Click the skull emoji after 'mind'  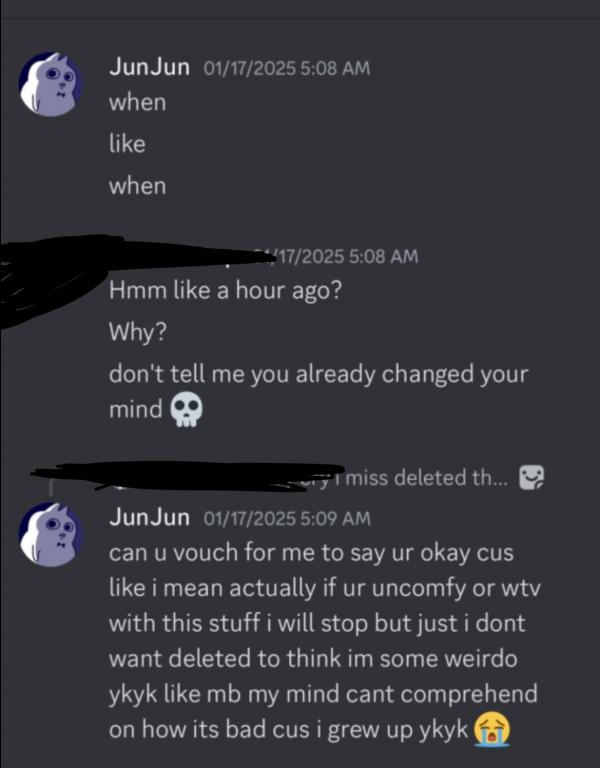pos(186,409)
